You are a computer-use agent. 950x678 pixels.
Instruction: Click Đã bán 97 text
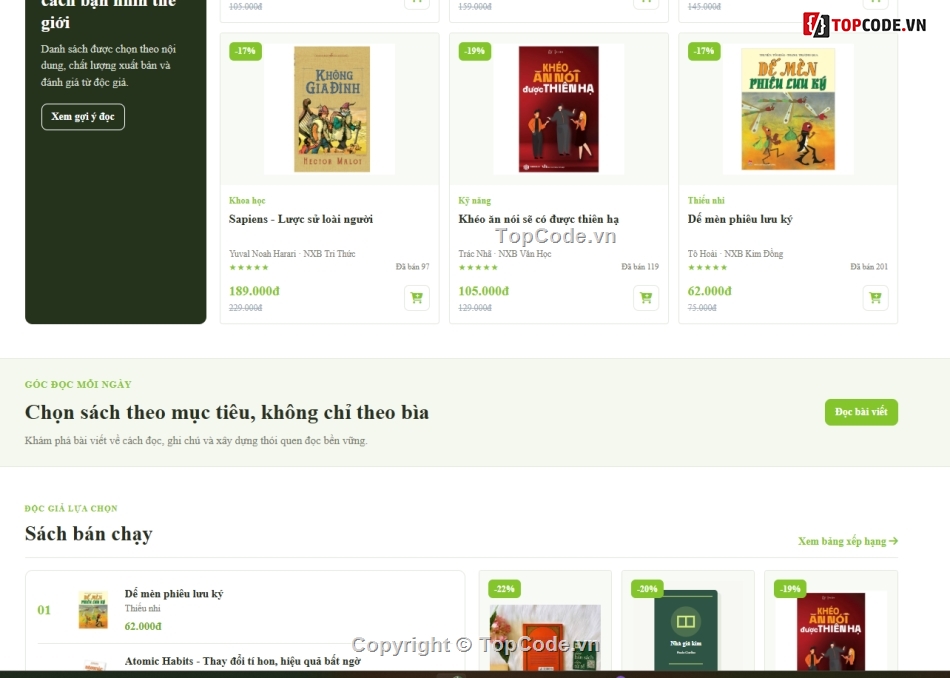(x=413, y=267)
